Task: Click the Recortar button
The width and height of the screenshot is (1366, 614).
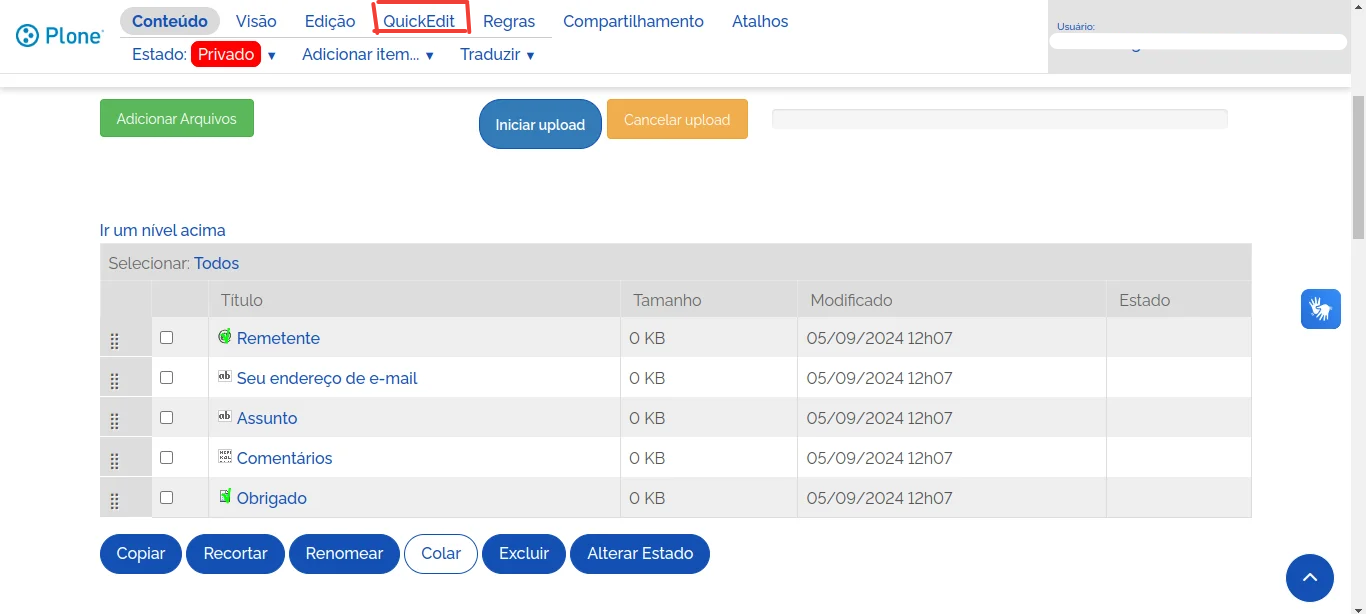Action: coord(235,553)
